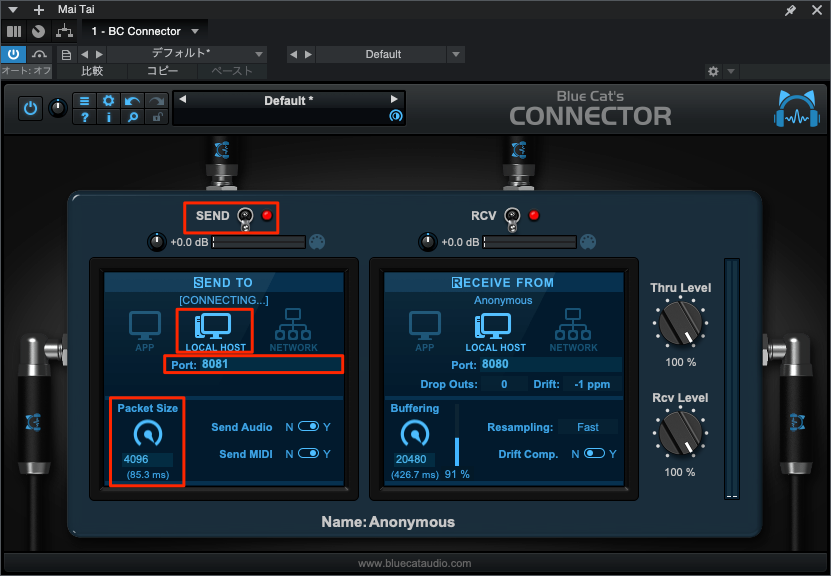Click the MIDI connector icon next to RCV meter
The height and width of the screenshot is (576, 831).
click(588, 242)
